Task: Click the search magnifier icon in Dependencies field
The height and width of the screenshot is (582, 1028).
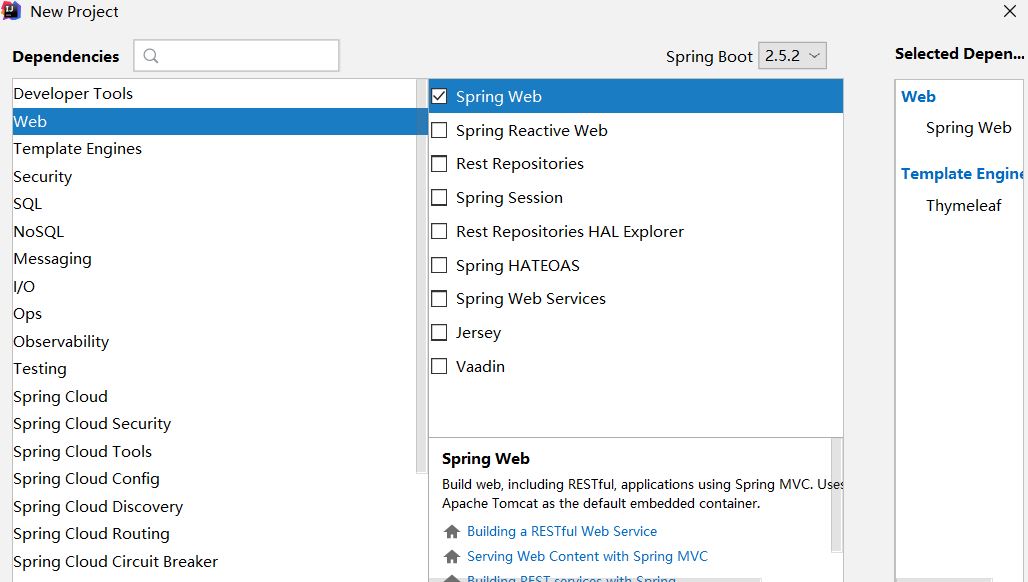Action: 151,56
